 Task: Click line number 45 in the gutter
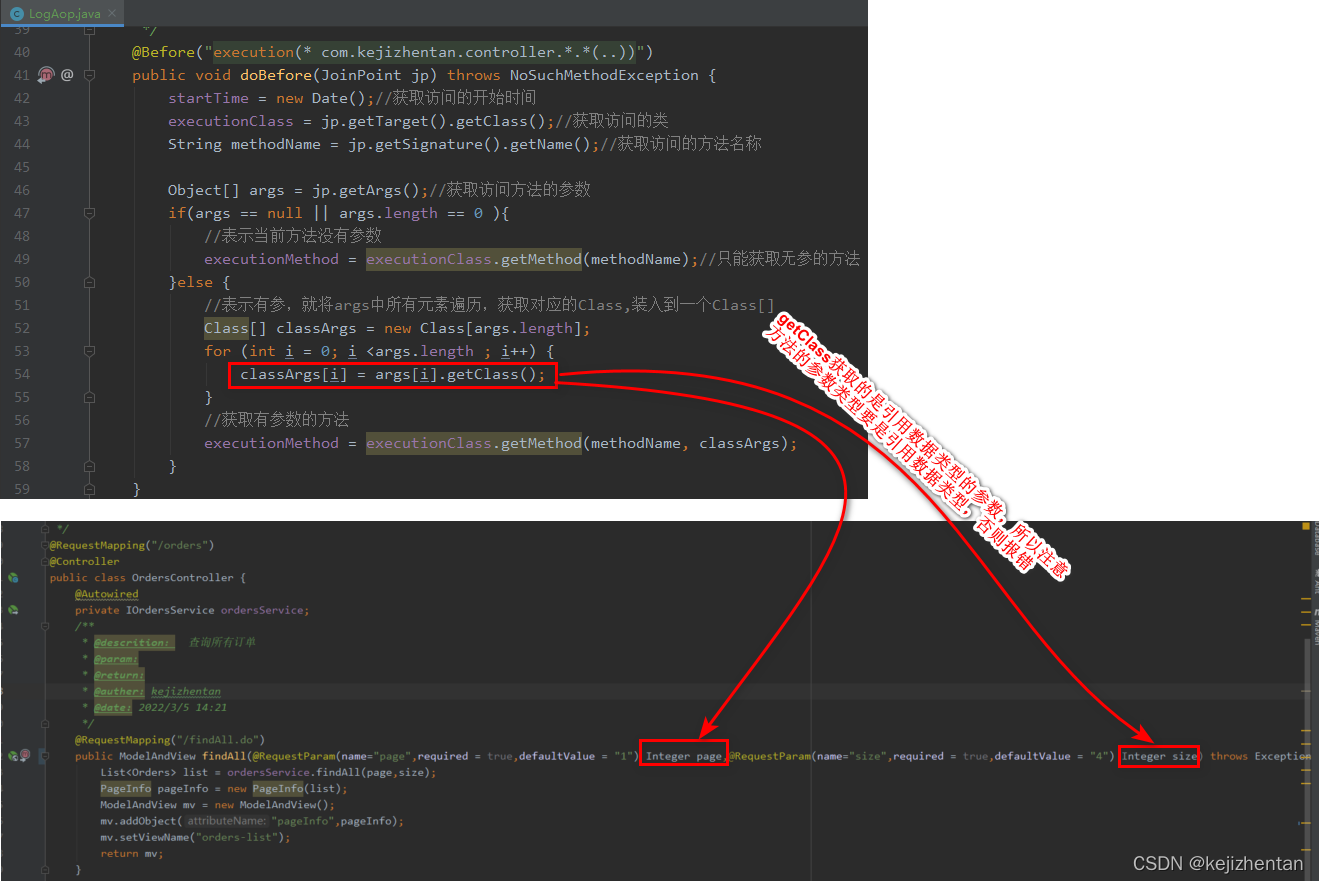tap(21, 167)
